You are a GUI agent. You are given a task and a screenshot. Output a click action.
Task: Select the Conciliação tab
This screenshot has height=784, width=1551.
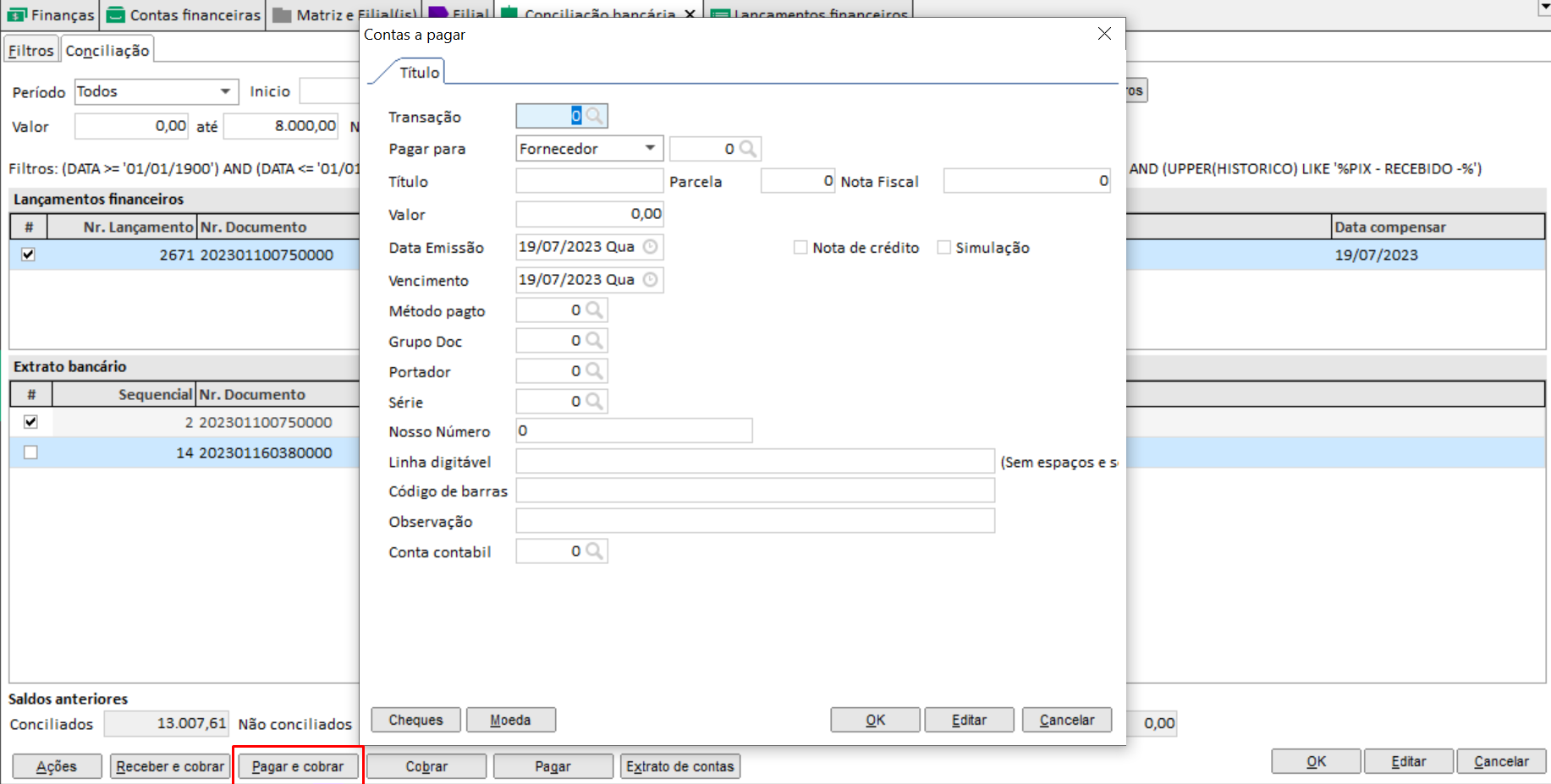(x=107, y=51)
